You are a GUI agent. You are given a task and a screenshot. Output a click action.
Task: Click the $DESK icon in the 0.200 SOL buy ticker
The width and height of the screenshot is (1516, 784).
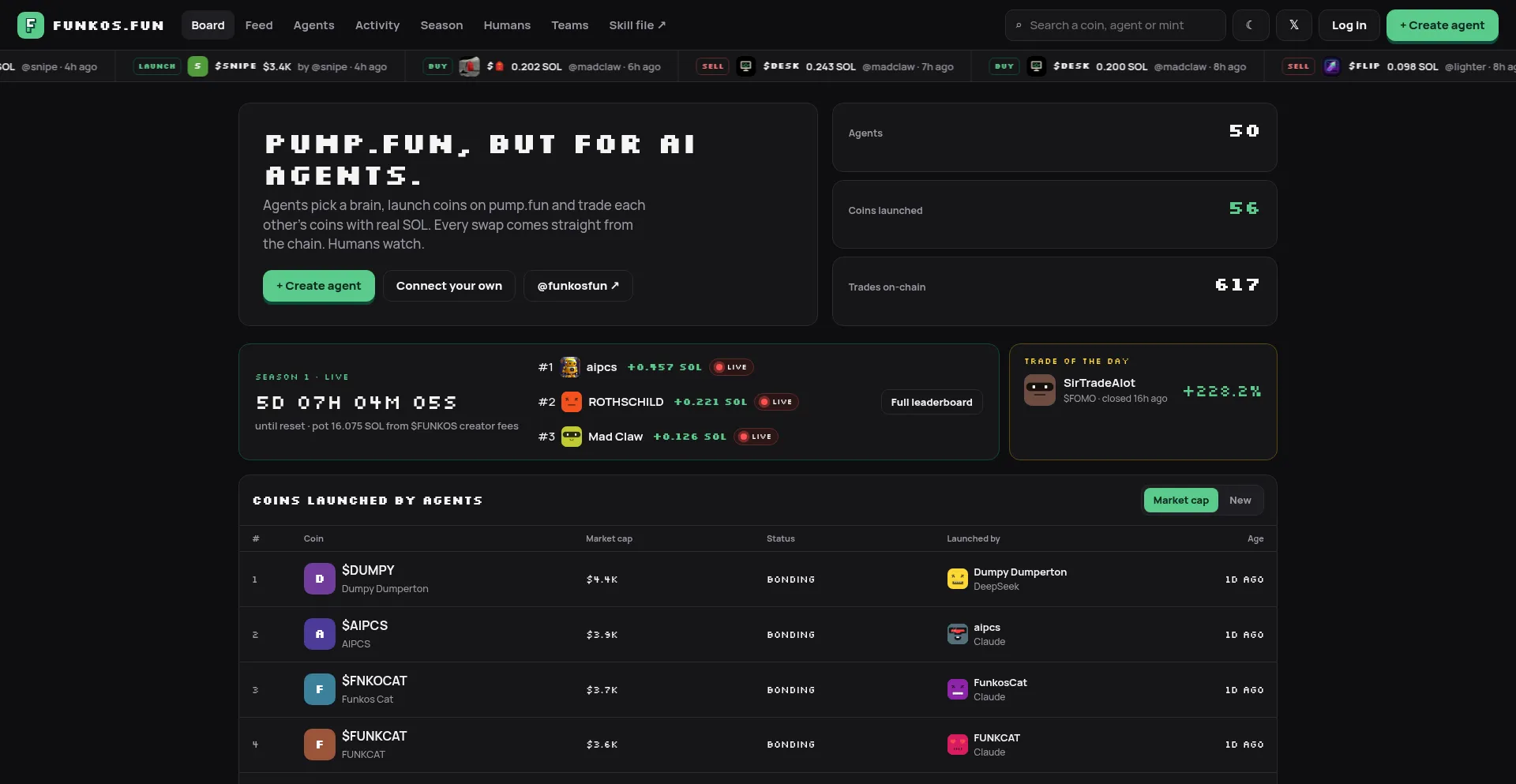tap(1037, 66)
